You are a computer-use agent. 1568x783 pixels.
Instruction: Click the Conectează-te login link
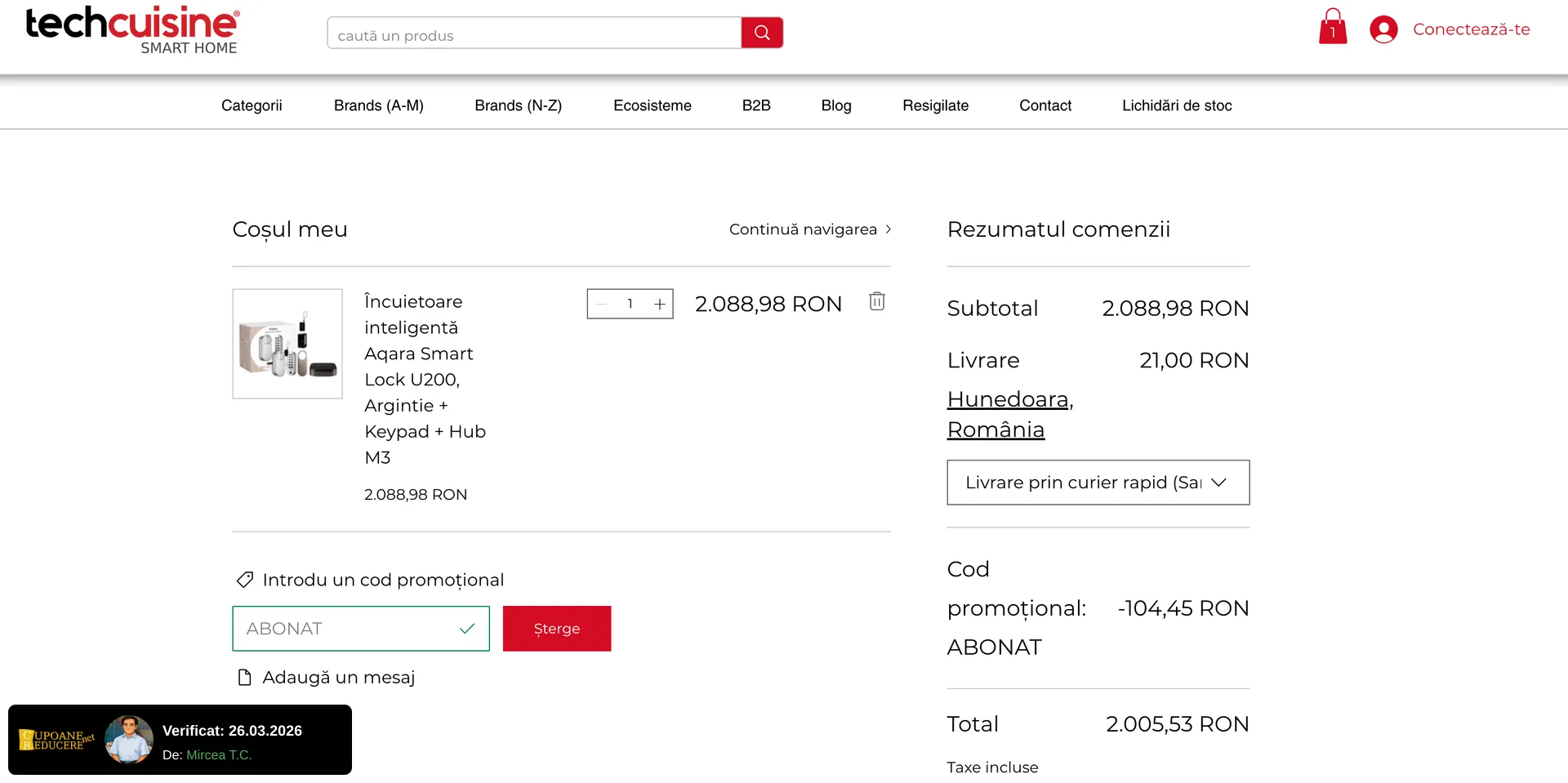1471,29
